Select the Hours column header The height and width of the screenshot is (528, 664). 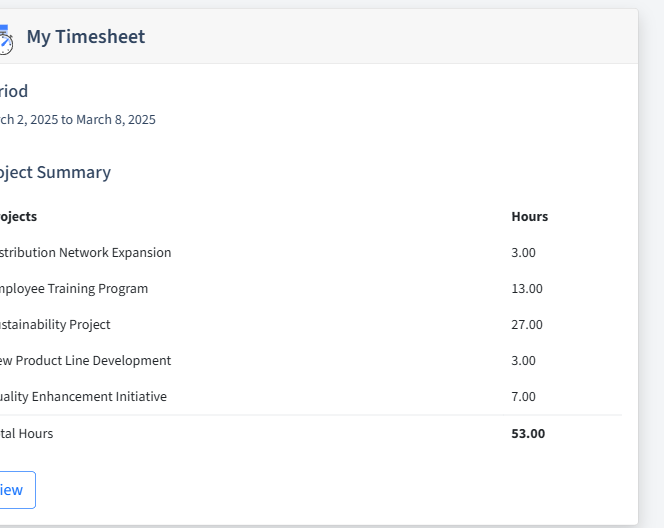tap(530, 216)
